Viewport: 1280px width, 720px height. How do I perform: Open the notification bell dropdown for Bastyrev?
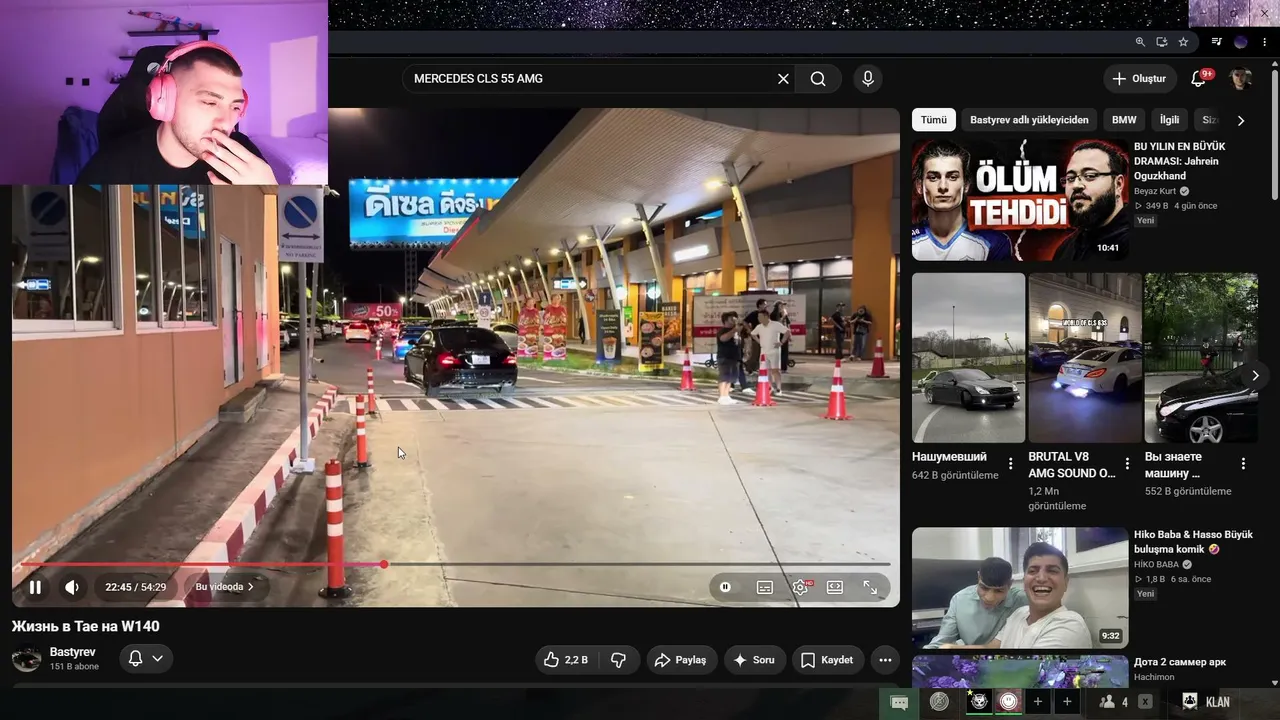pyautogui.click(x=146, y=658)
